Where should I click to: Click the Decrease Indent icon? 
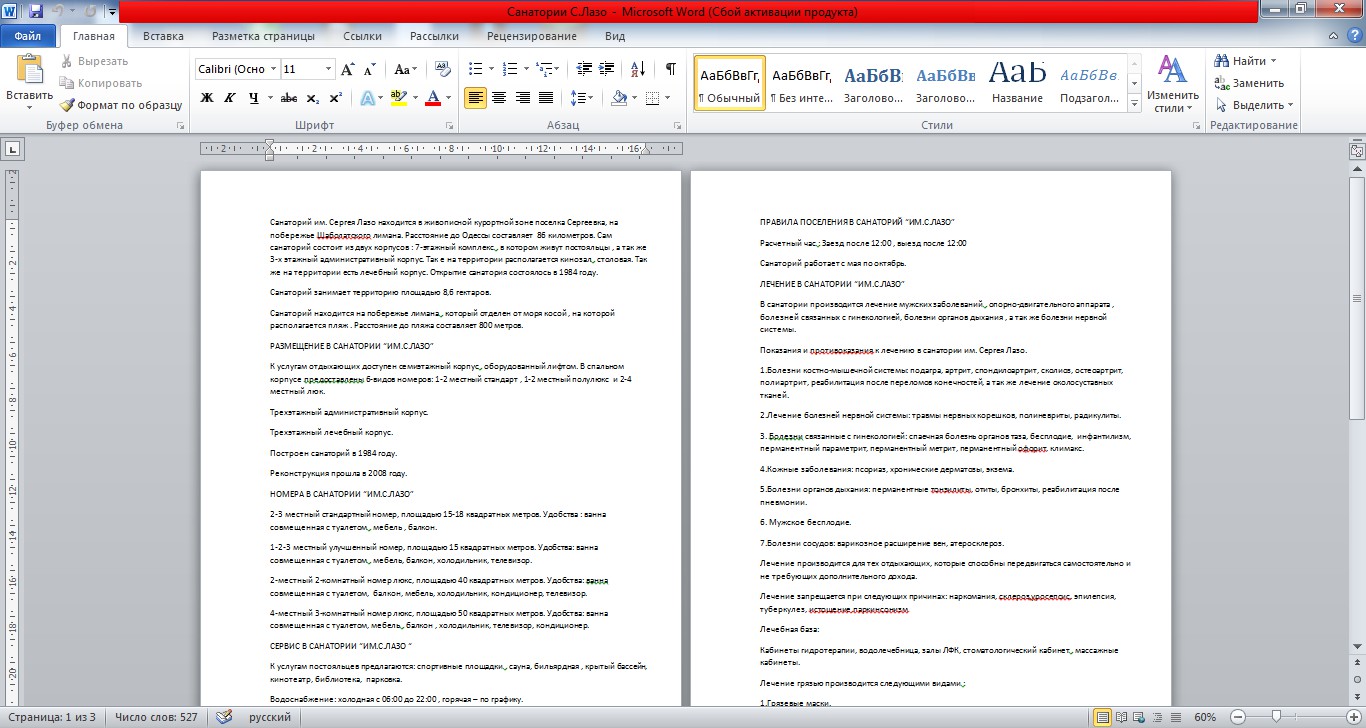click(x=582, y=69)
